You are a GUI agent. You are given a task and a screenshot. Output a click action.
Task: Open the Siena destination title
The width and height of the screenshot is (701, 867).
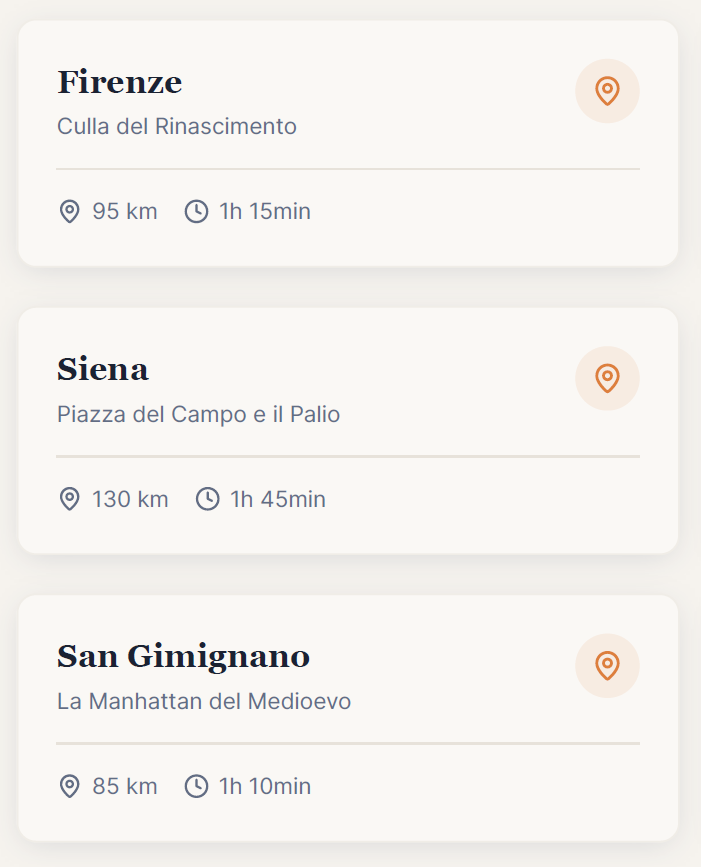[103, 369]
